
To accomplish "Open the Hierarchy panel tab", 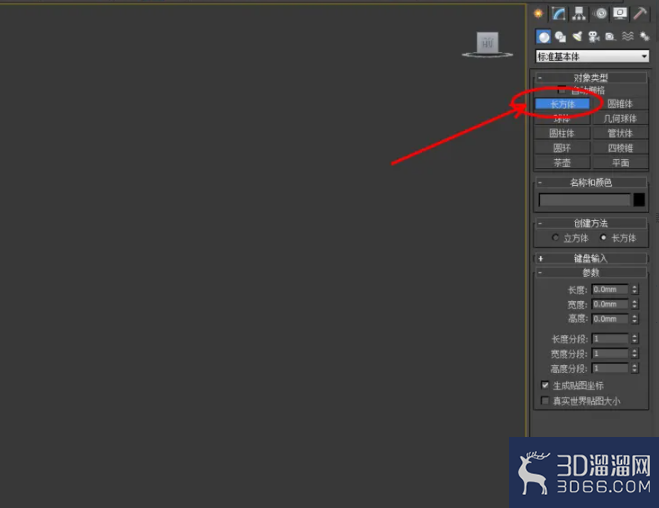I will click(579, 14).
